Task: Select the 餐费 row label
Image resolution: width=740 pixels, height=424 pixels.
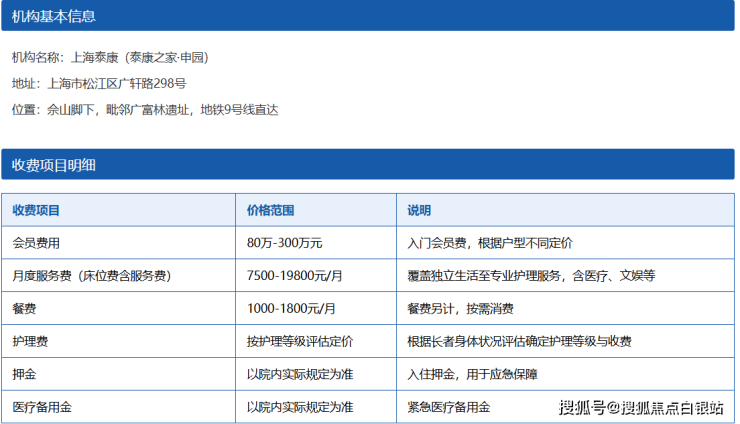Action: [24, 309]
